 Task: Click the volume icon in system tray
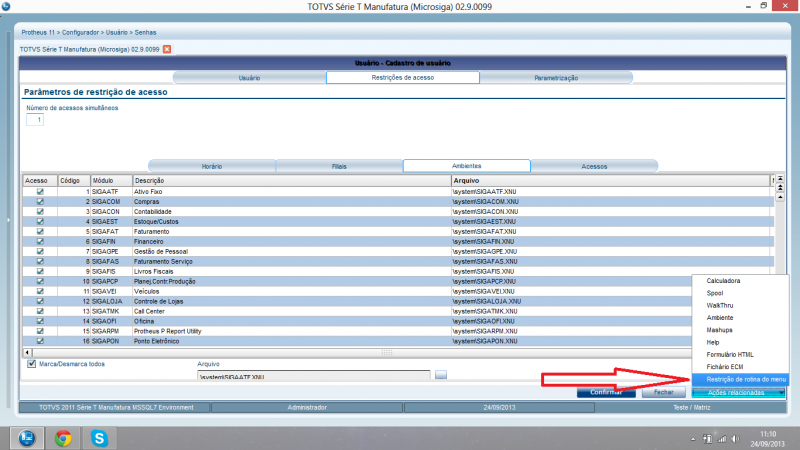click(736, 439)
